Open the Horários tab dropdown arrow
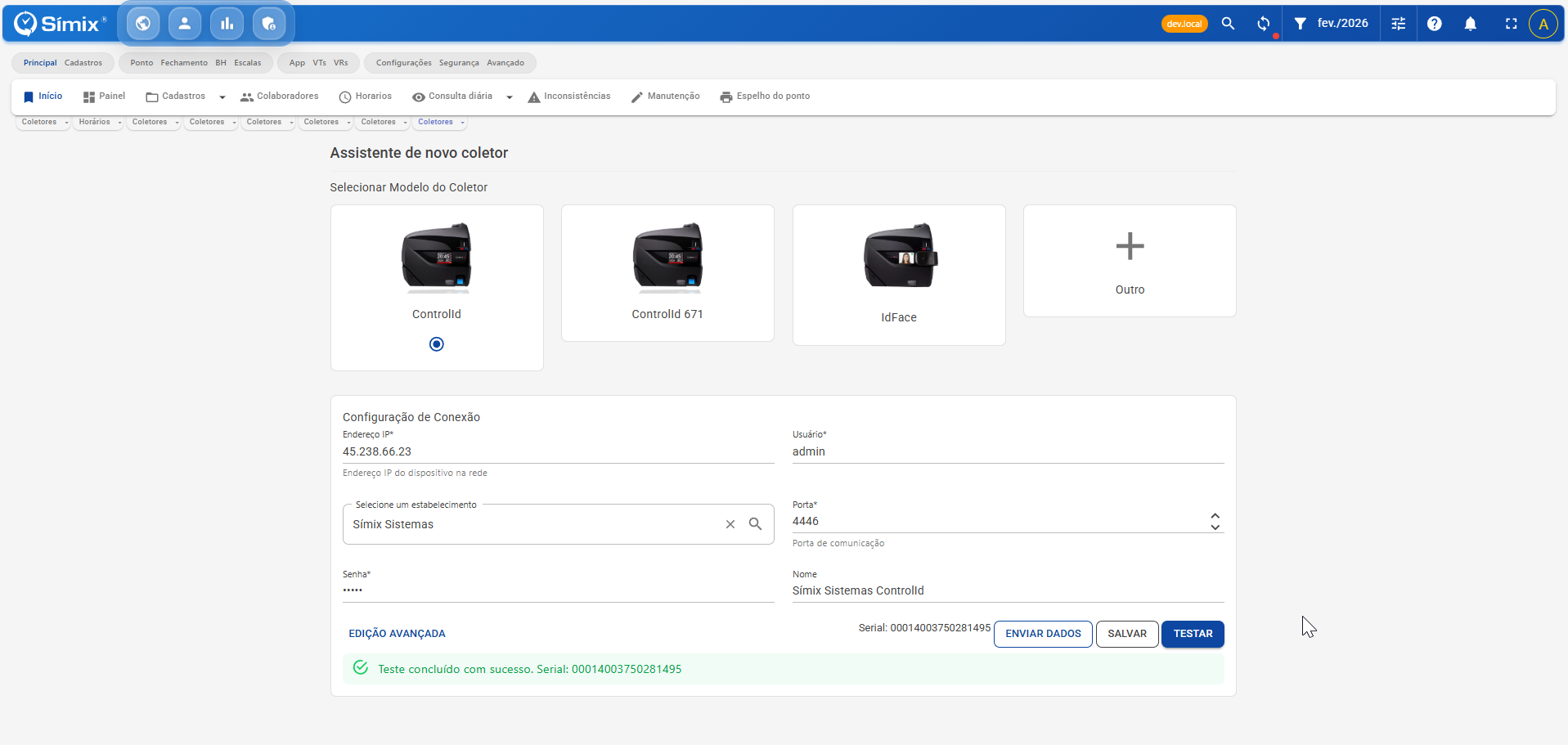This screenshot has width=1568, height=745. click(x=119, y=123)
